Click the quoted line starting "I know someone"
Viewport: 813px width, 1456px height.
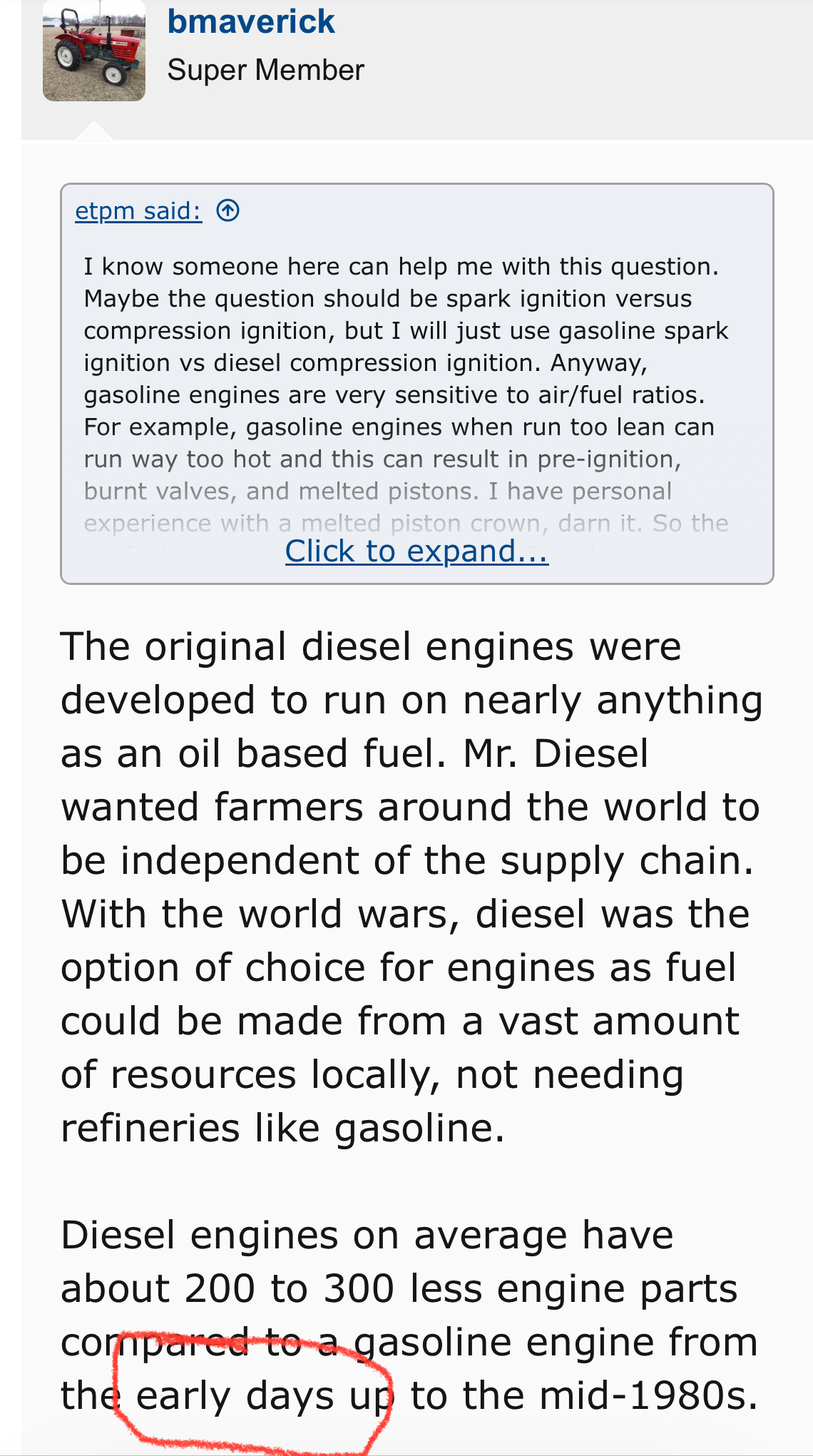(401, 266)
